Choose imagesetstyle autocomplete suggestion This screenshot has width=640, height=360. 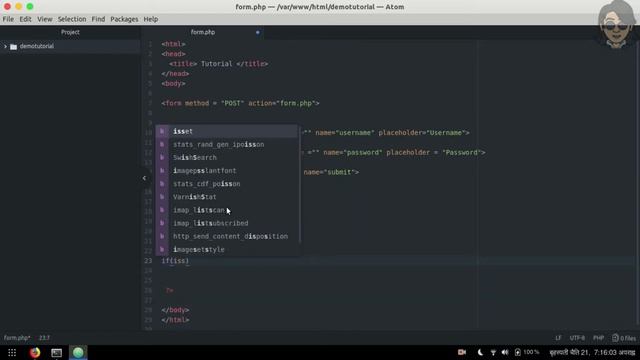point(227,249)
